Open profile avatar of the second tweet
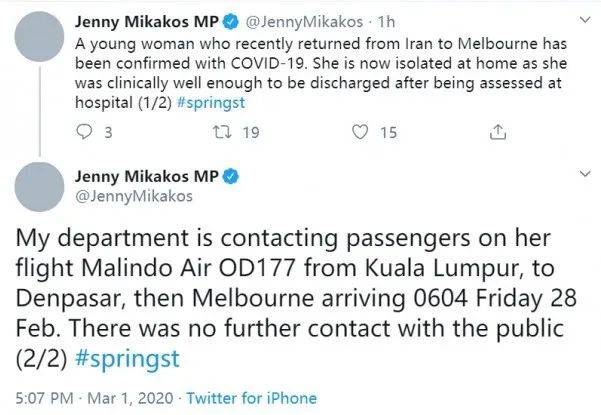Screen dimensions: 601x415 pos(39,187)
